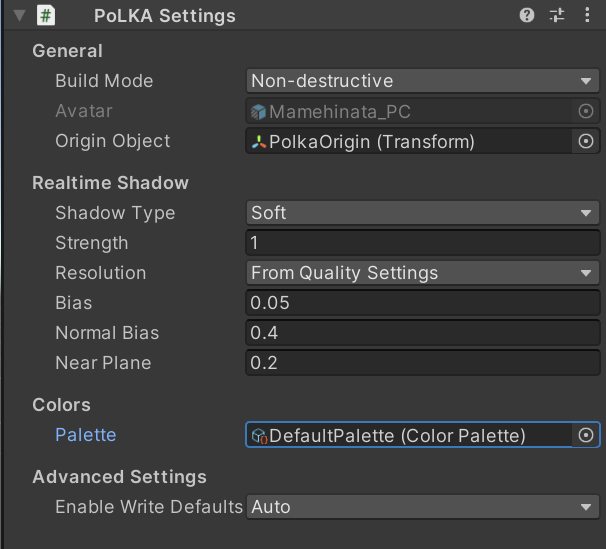The height and width of the screenshot is (549, 606).
Task: Open the Enable Write Defaults dropdown
Action: coord(422,507)
